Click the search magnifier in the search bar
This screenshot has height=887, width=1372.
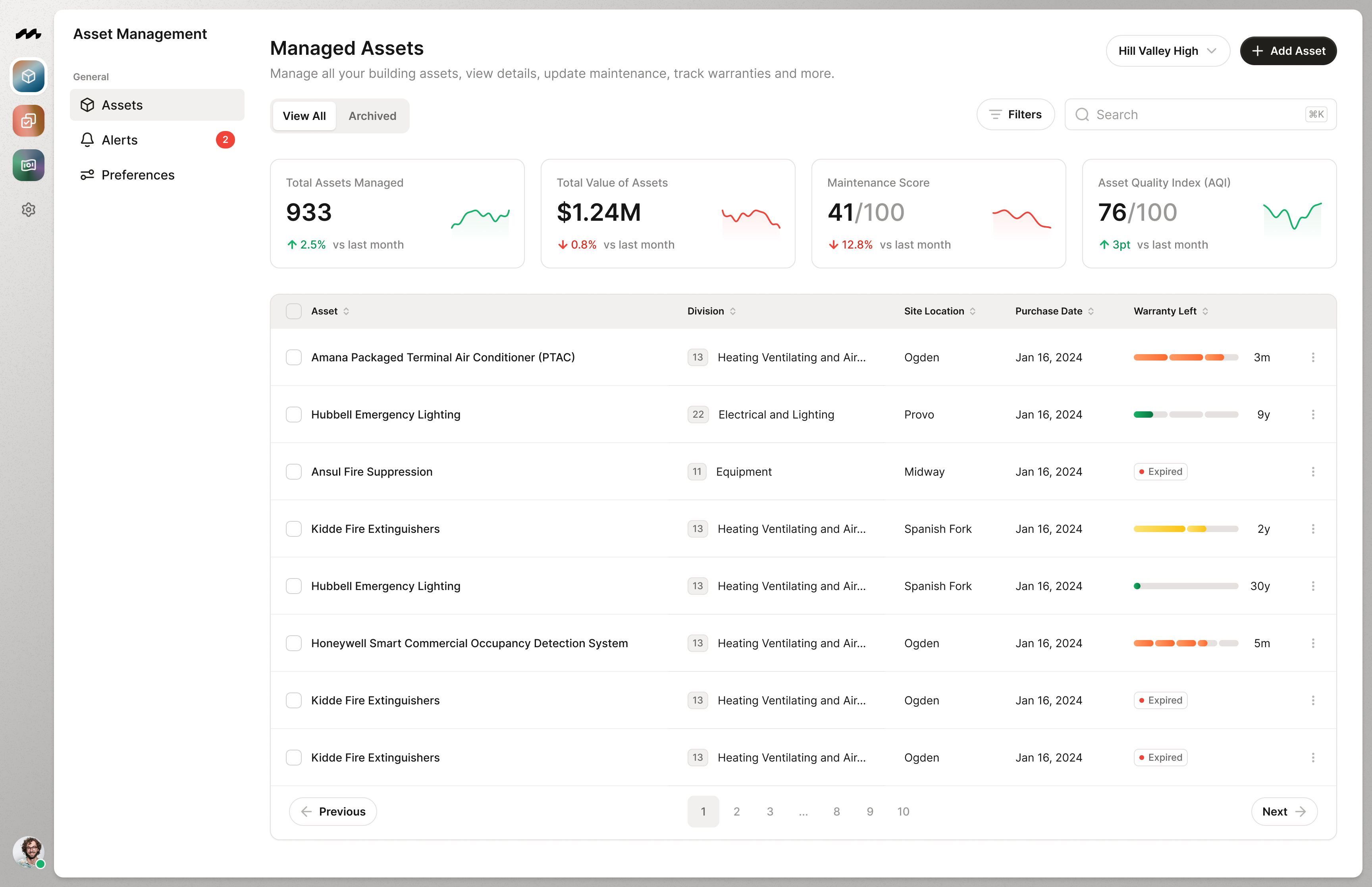[1083, 114]
